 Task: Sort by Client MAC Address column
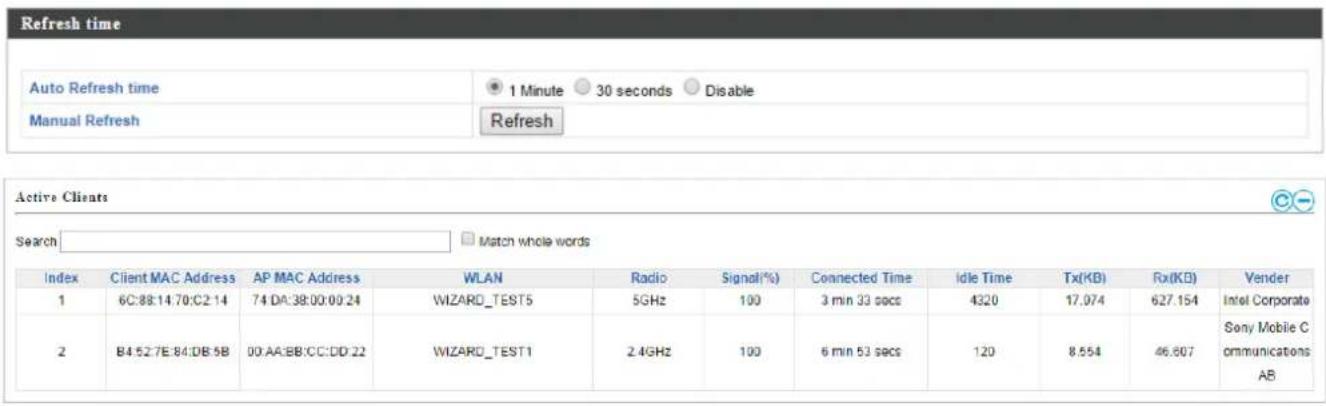point(172,277)
